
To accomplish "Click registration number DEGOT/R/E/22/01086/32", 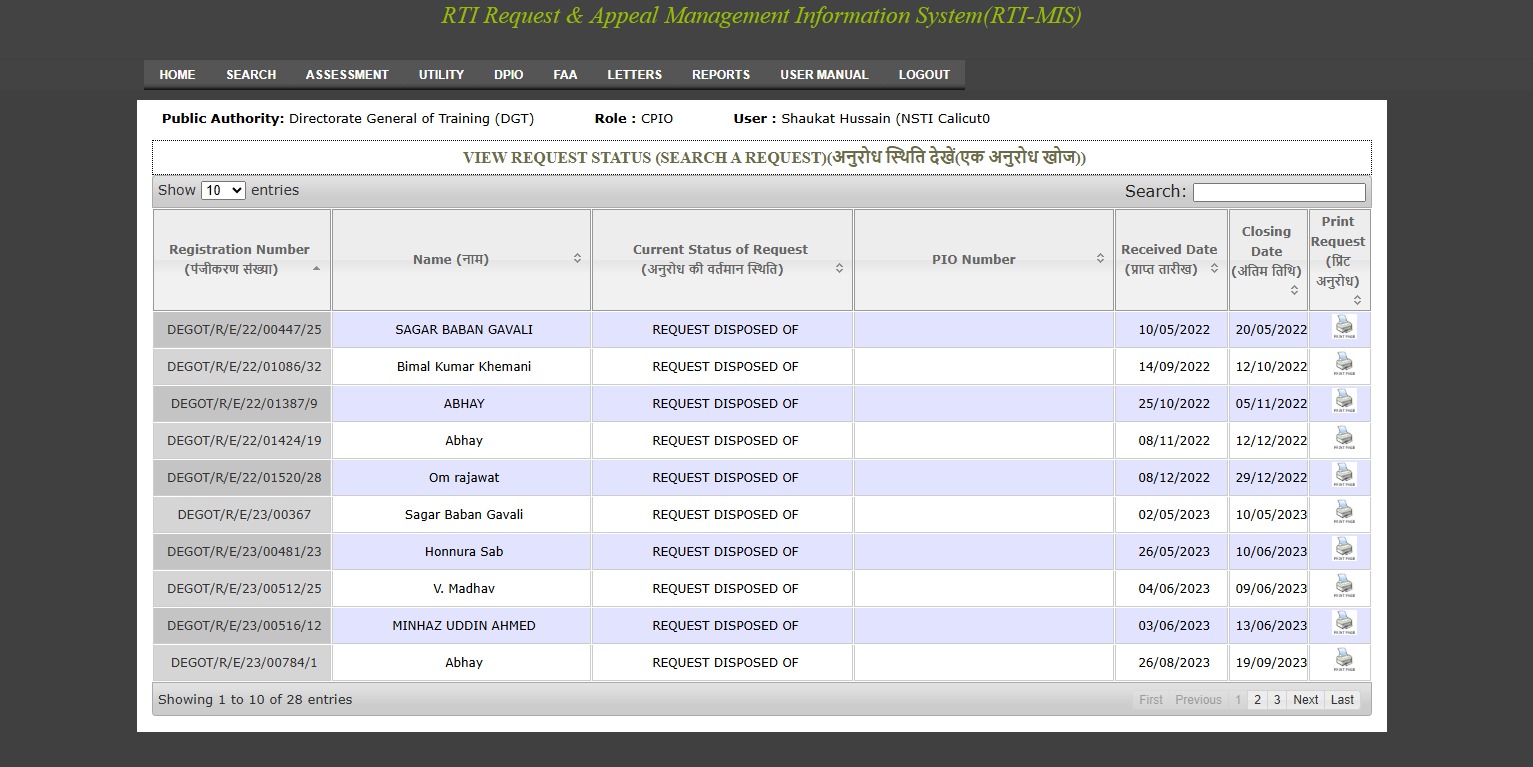I will 244,366.
